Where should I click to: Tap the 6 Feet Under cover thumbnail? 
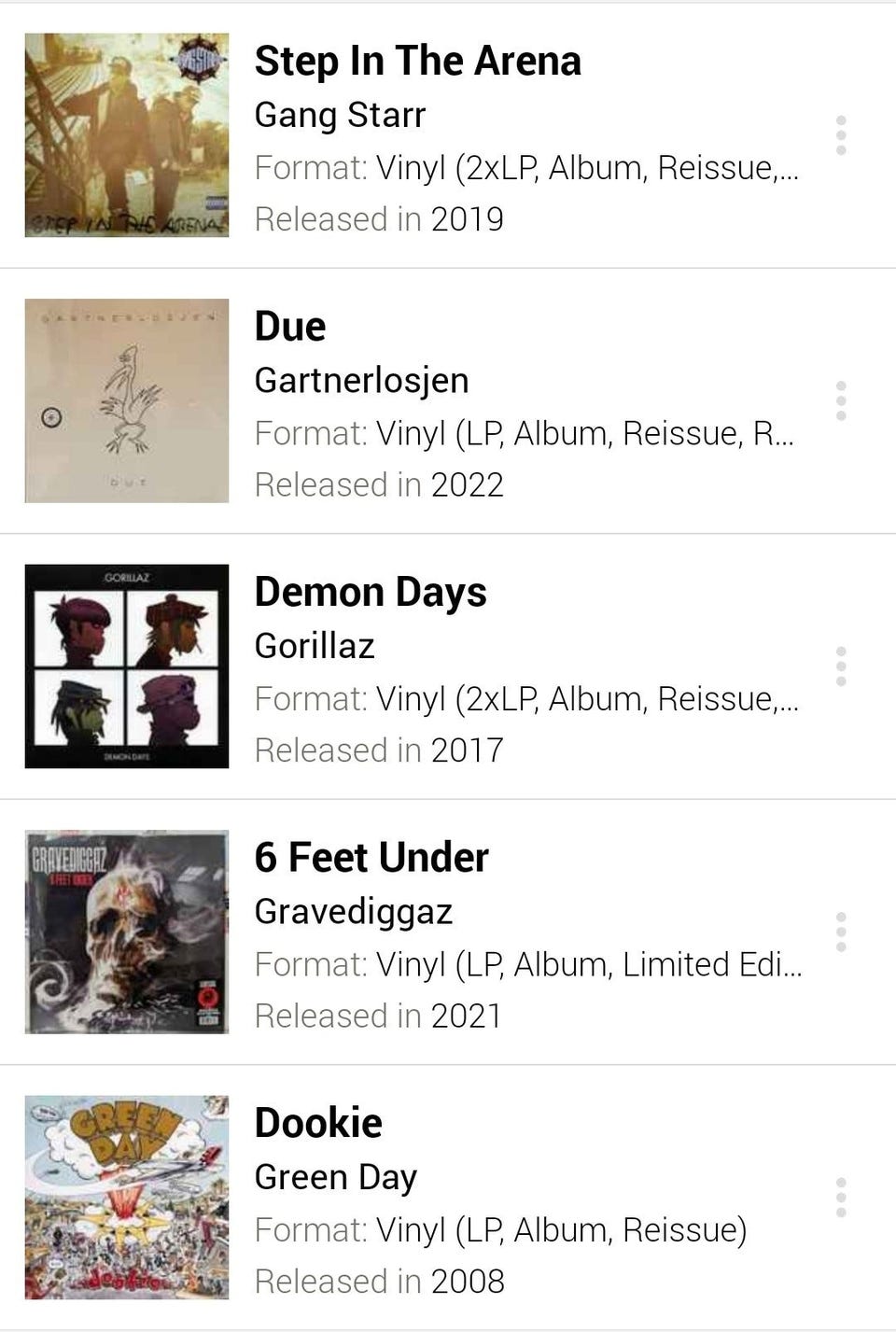coord(127,932)
